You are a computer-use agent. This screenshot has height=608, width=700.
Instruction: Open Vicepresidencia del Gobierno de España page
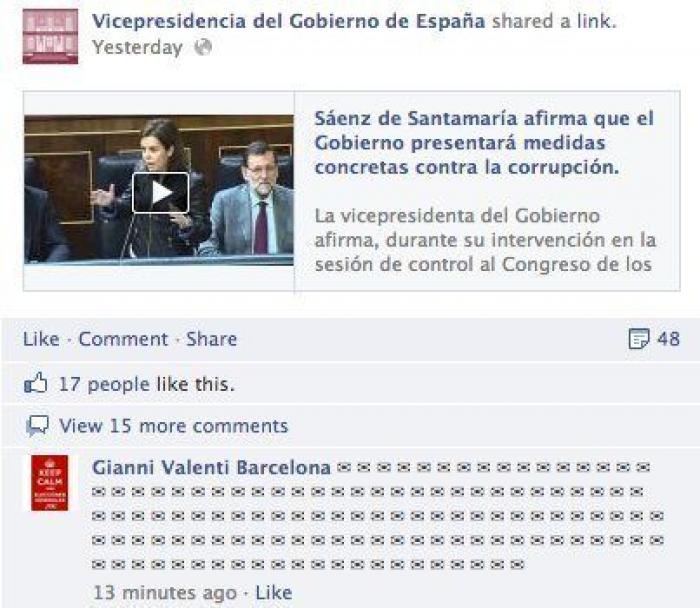click(288, 21)
